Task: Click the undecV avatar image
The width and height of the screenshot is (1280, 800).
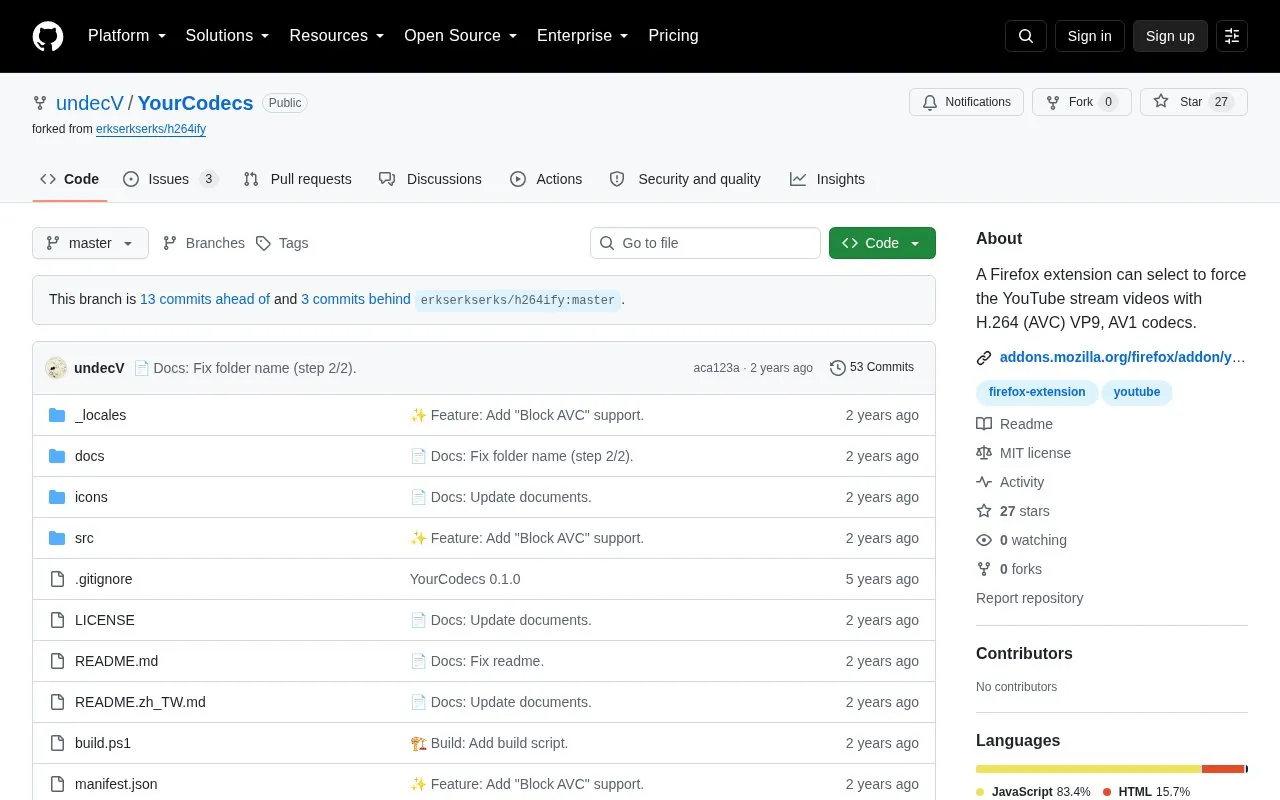Action: pyautogui.click(x=56, y=368)
